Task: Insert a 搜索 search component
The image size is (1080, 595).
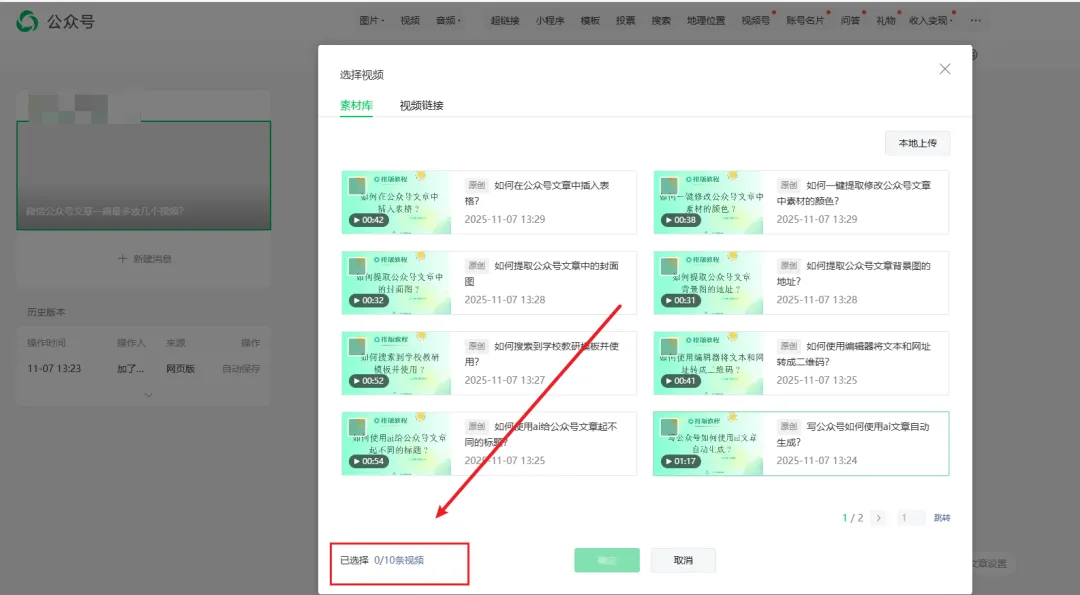Action: pyautogui.click(x=661, y=19)
